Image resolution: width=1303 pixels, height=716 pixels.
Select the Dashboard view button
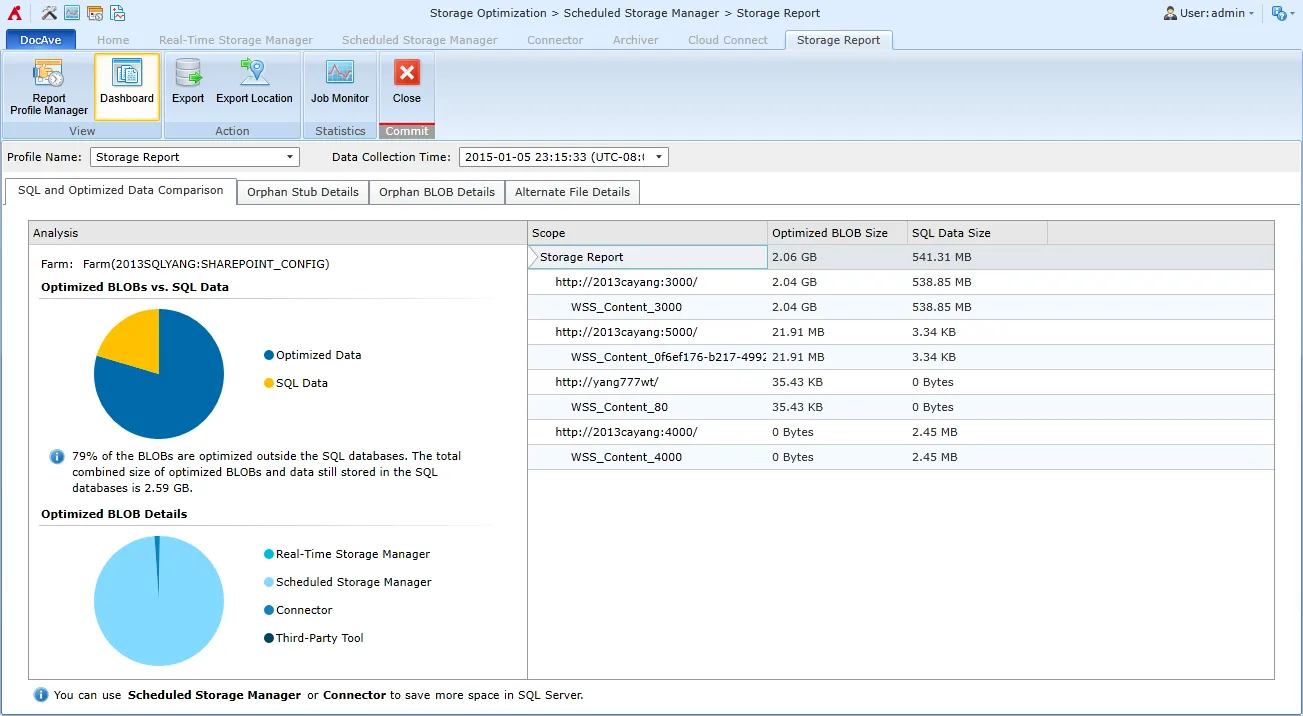click(x=127, y=87)
